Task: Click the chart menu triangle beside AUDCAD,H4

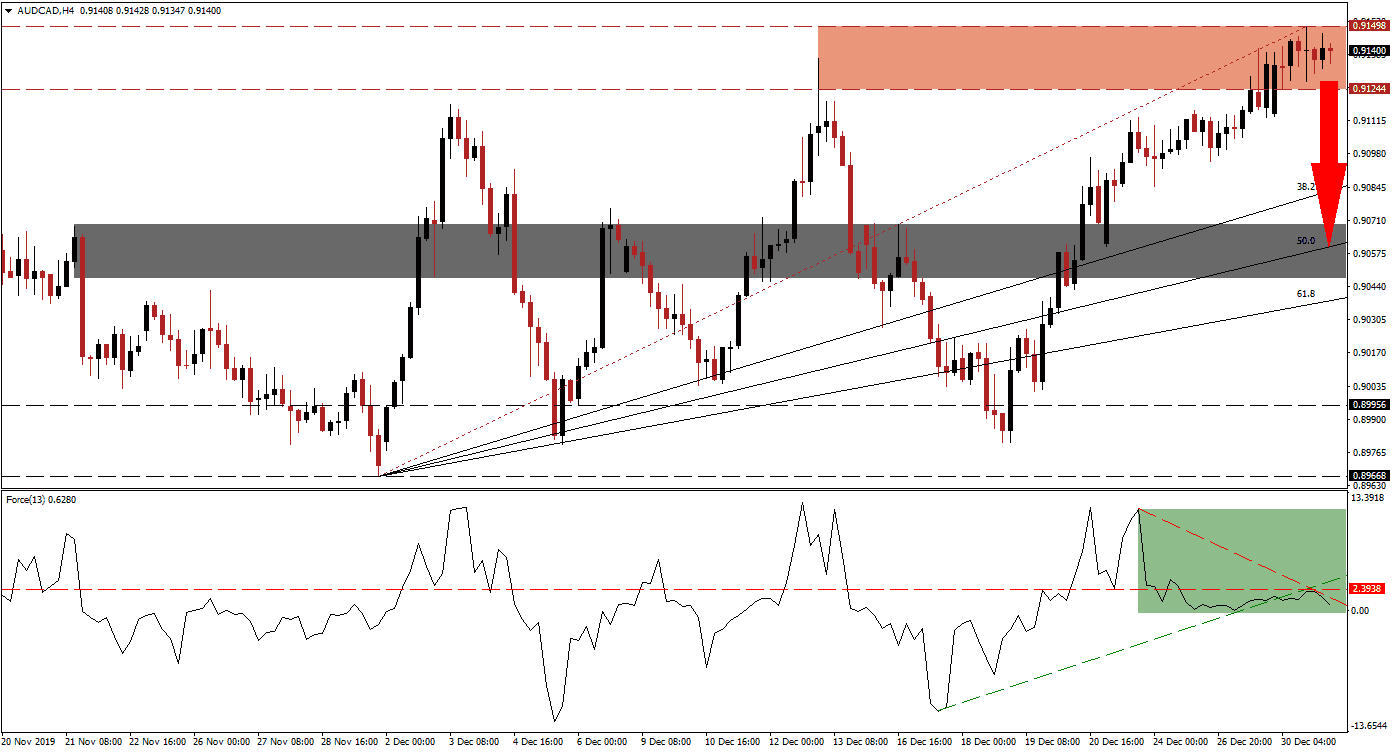Action: [x=7, y=8]
